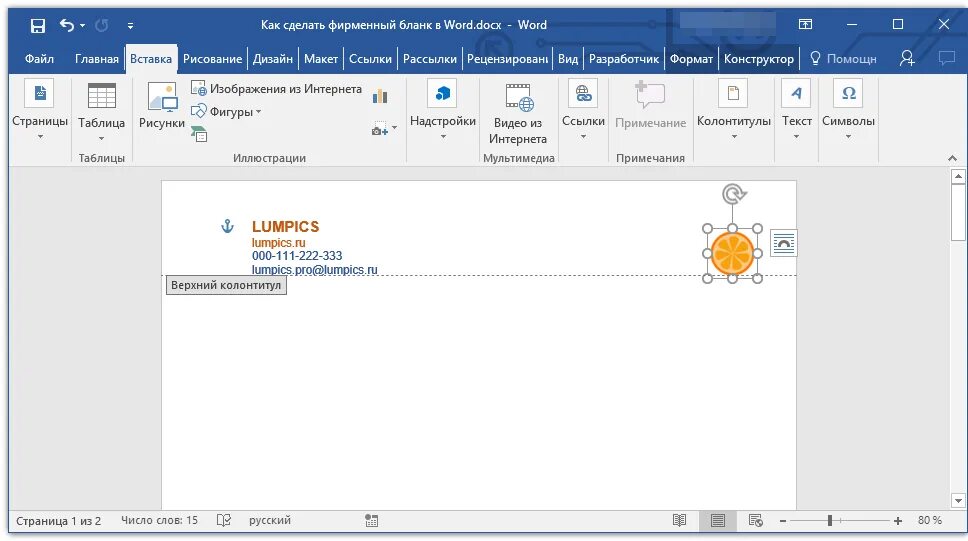
Task: Switch to Web Layout view
Action: (756, 521)
